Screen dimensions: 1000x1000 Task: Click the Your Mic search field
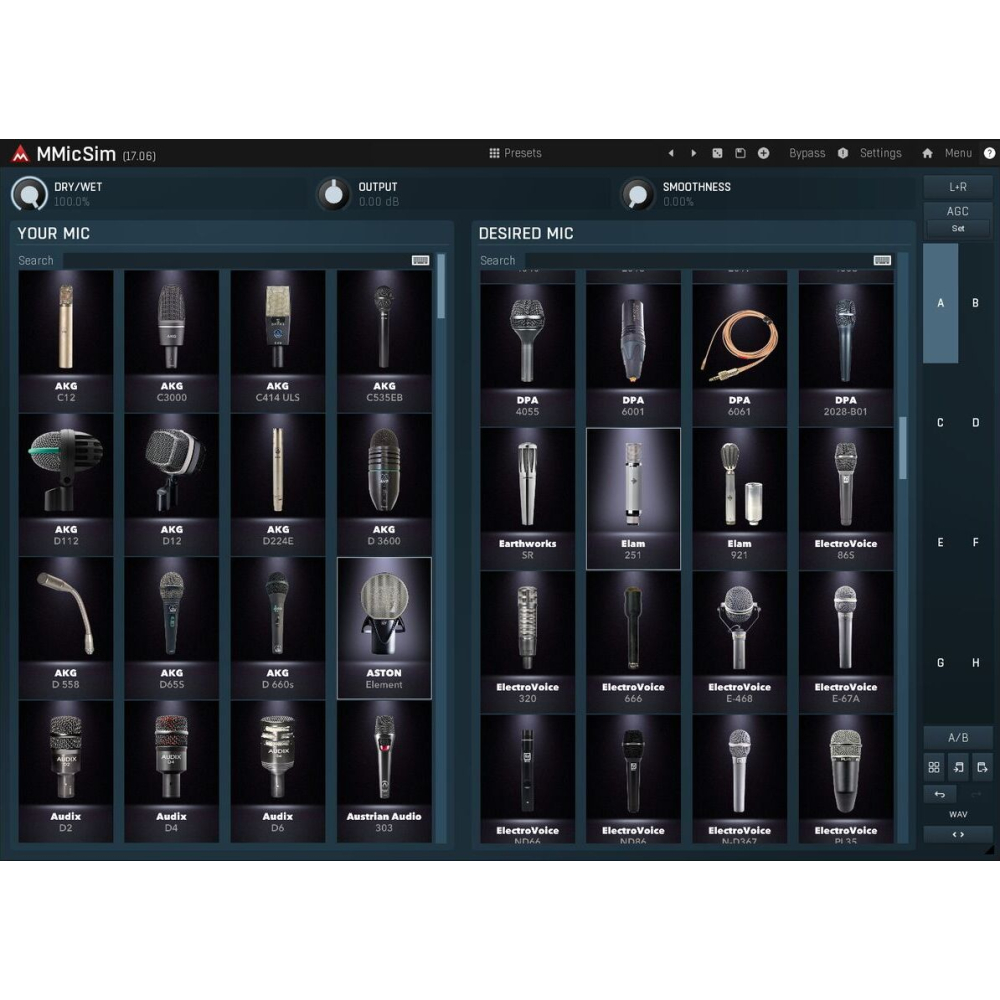[x=236, y=260]
